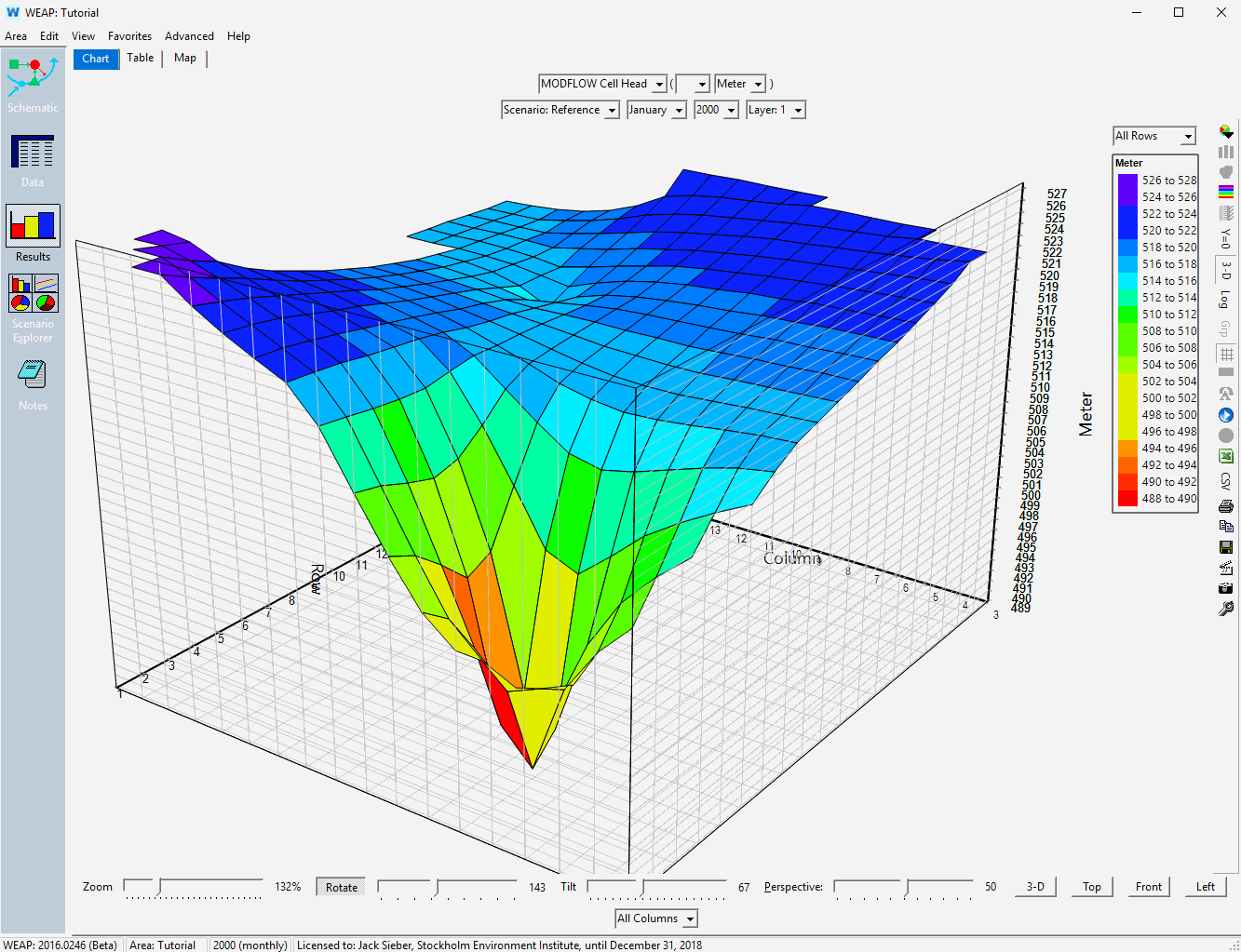
Task: Open the Notes view
Action: tap(33, 384)
